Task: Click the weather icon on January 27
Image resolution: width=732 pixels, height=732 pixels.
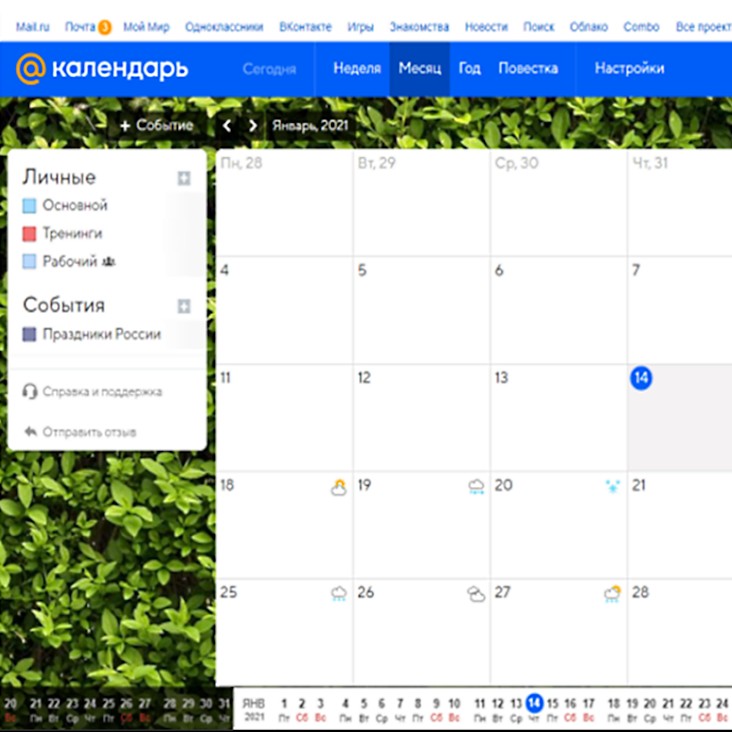Action: pyautogui.click(x=612, y=594)
